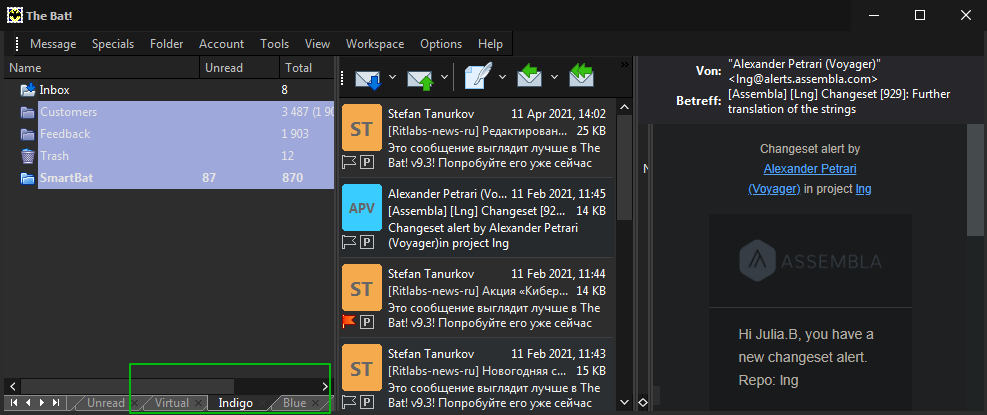
Task: Jump to last tab with navigation arrow
Action: coord(56,402)
